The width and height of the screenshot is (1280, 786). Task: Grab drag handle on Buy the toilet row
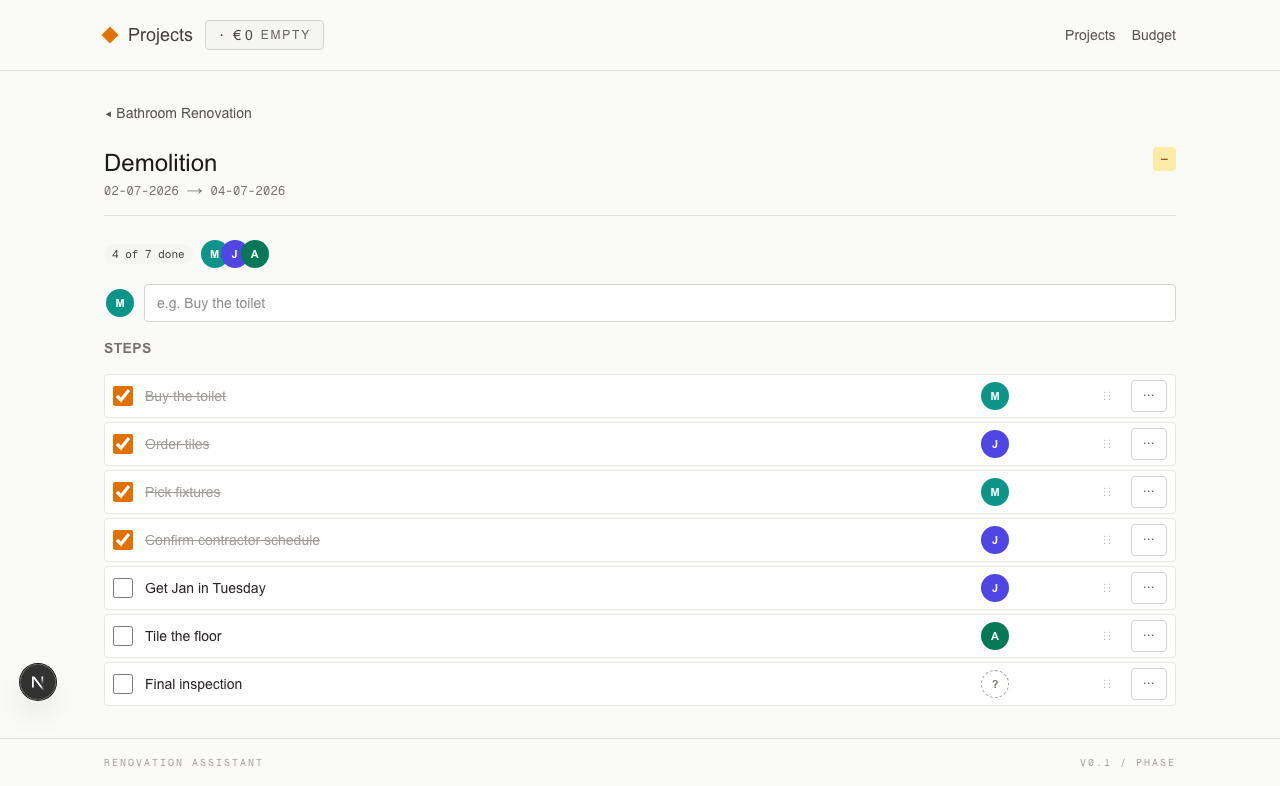[1107, 396]
